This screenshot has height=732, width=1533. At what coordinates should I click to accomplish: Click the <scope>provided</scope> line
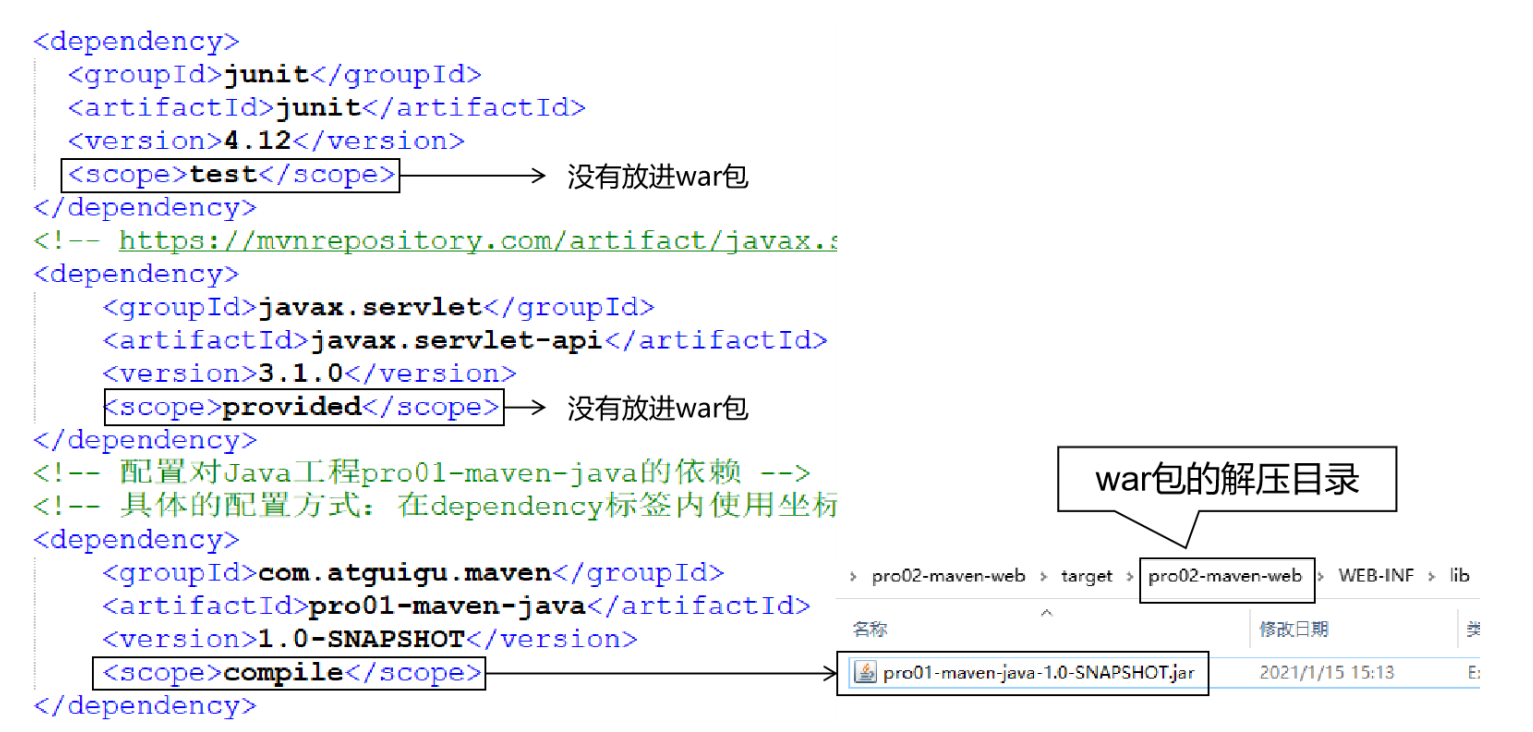point(303,408)
